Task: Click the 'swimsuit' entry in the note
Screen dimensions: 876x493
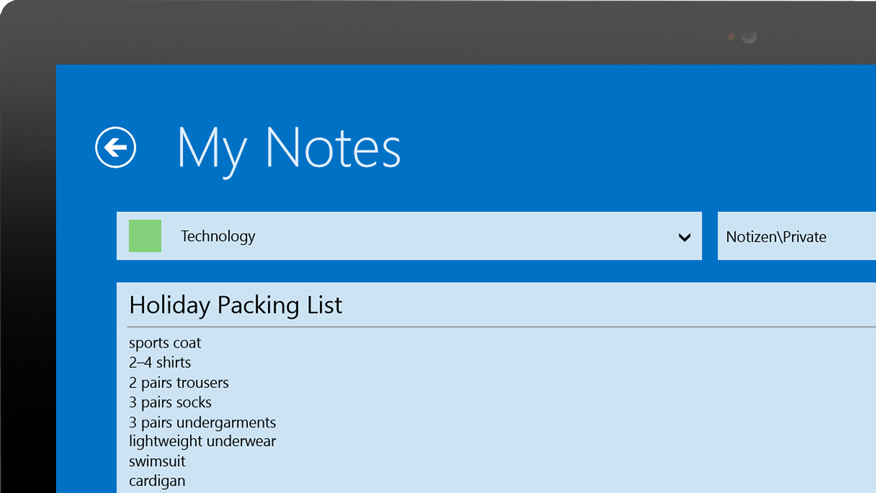Action: [157, 461]
